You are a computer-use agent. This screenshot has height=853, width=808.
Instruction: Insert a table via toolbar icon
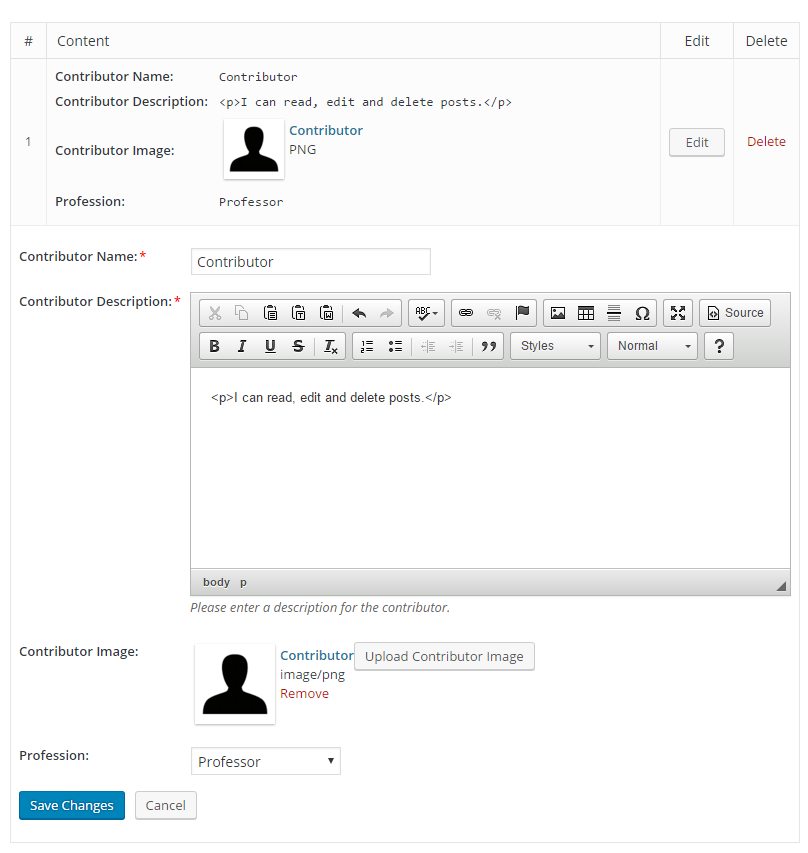[586, 313]
